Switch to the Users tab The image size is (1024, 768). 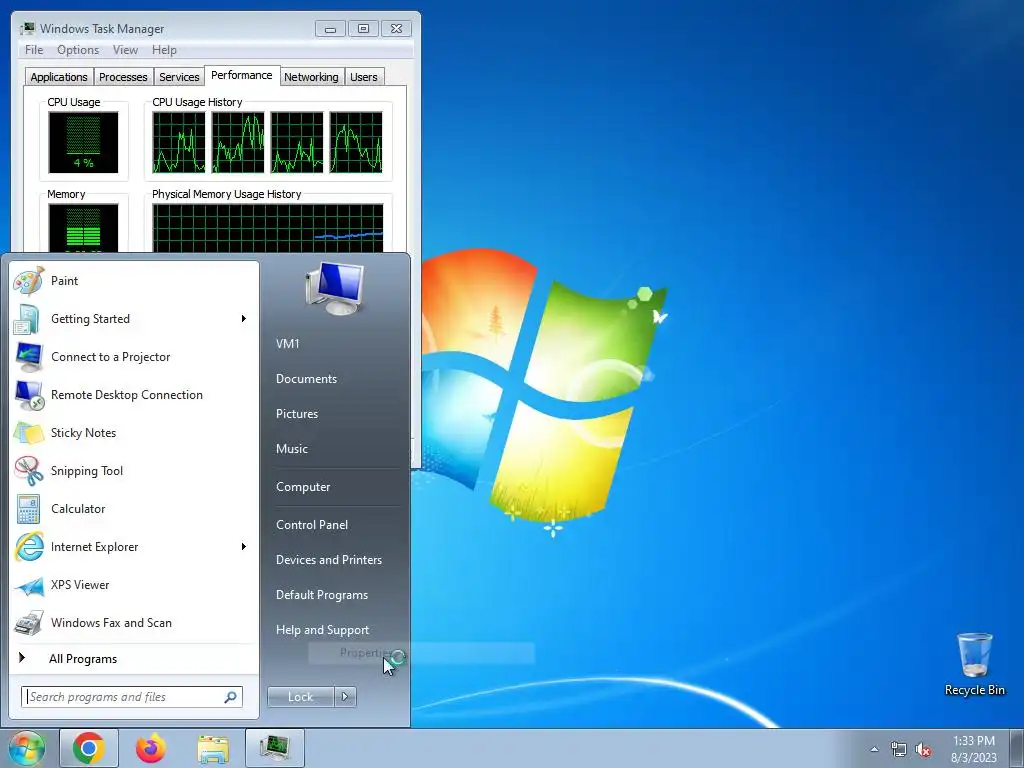[x=364, y=76]
